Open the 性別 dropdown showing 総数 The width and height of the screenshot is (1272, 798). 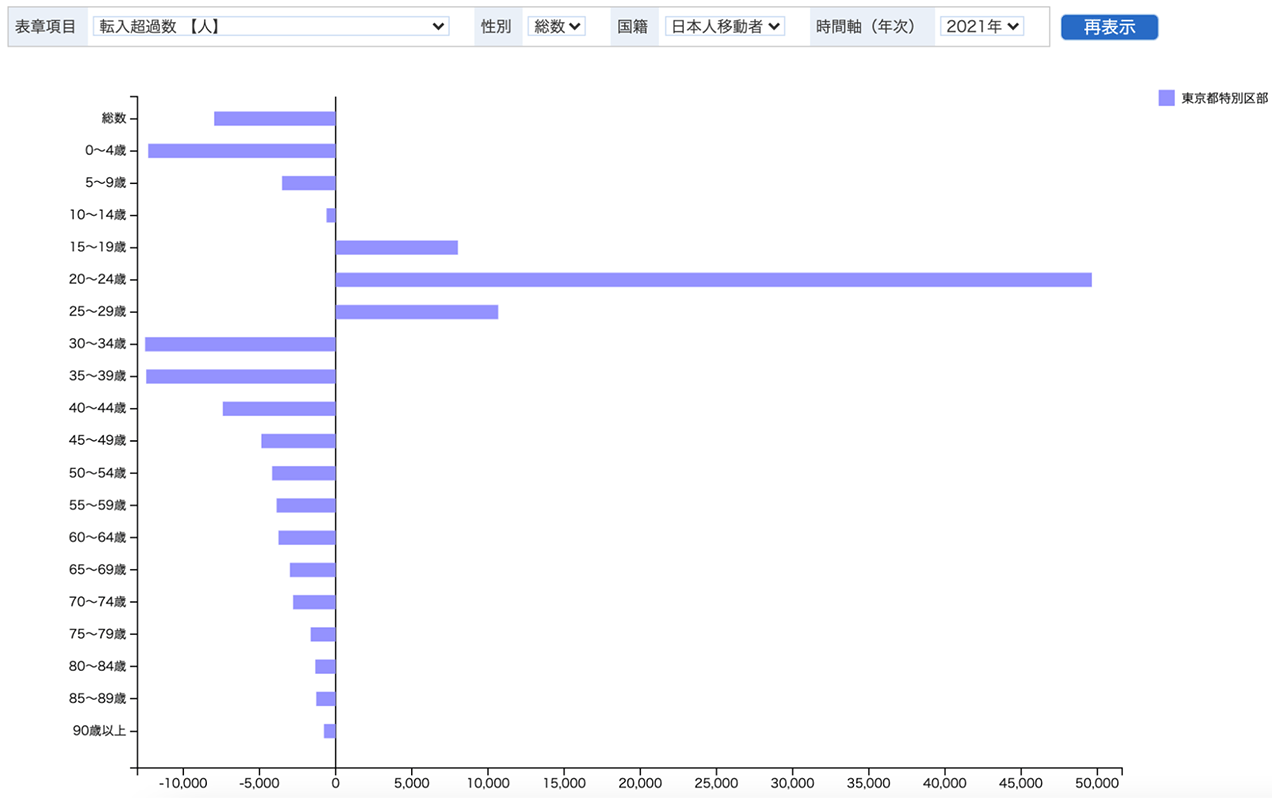(x=556, y=26)
